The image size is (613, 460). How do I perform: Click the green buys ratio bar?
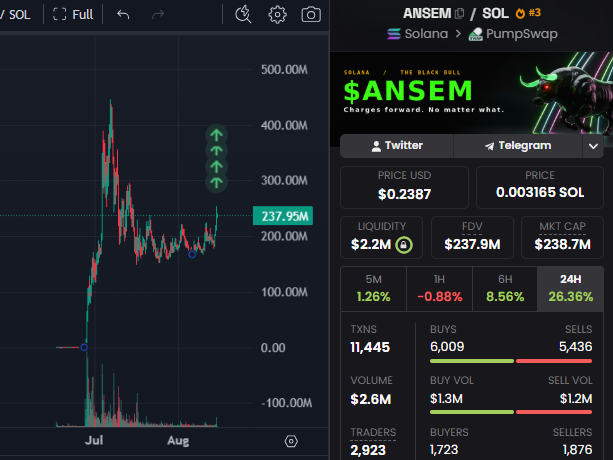472,361
